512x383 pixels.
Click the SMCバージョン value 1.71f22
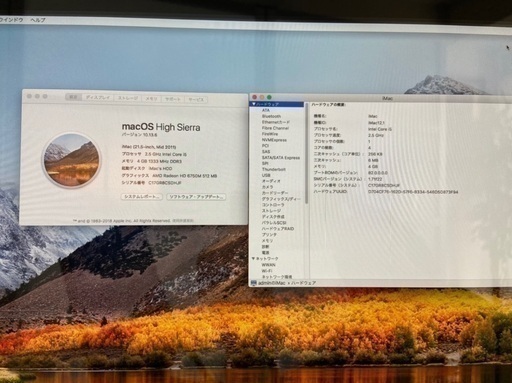tap(375, 179)
